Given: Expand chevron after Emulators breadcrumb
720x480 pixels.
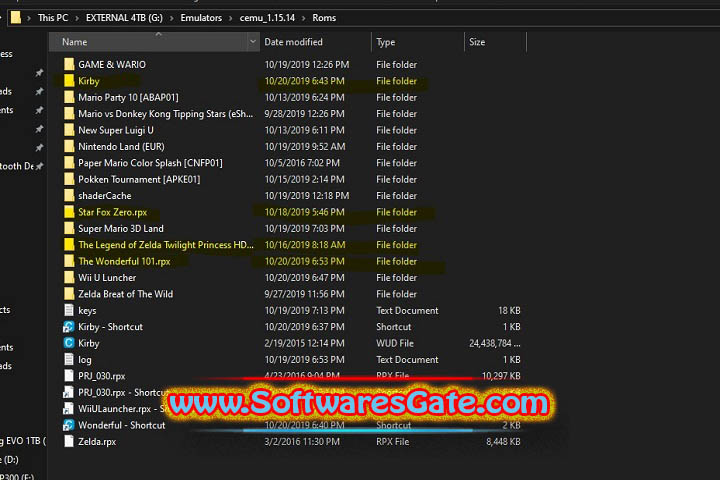Looking at the screenshot, I should click(231, 18).
